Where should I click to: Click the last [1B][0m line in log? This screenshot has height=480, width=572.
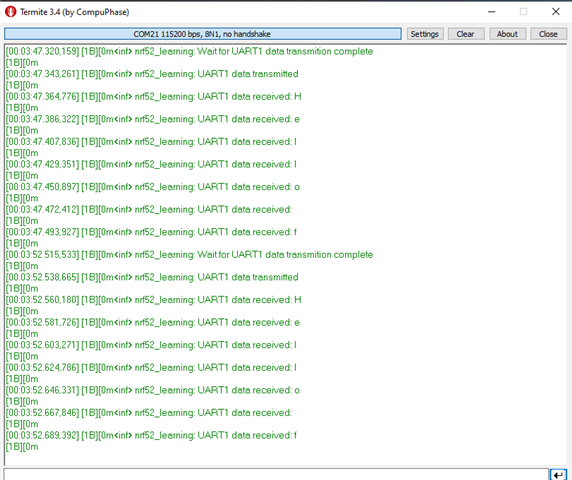pyautogui.click(x=22, y=447)
